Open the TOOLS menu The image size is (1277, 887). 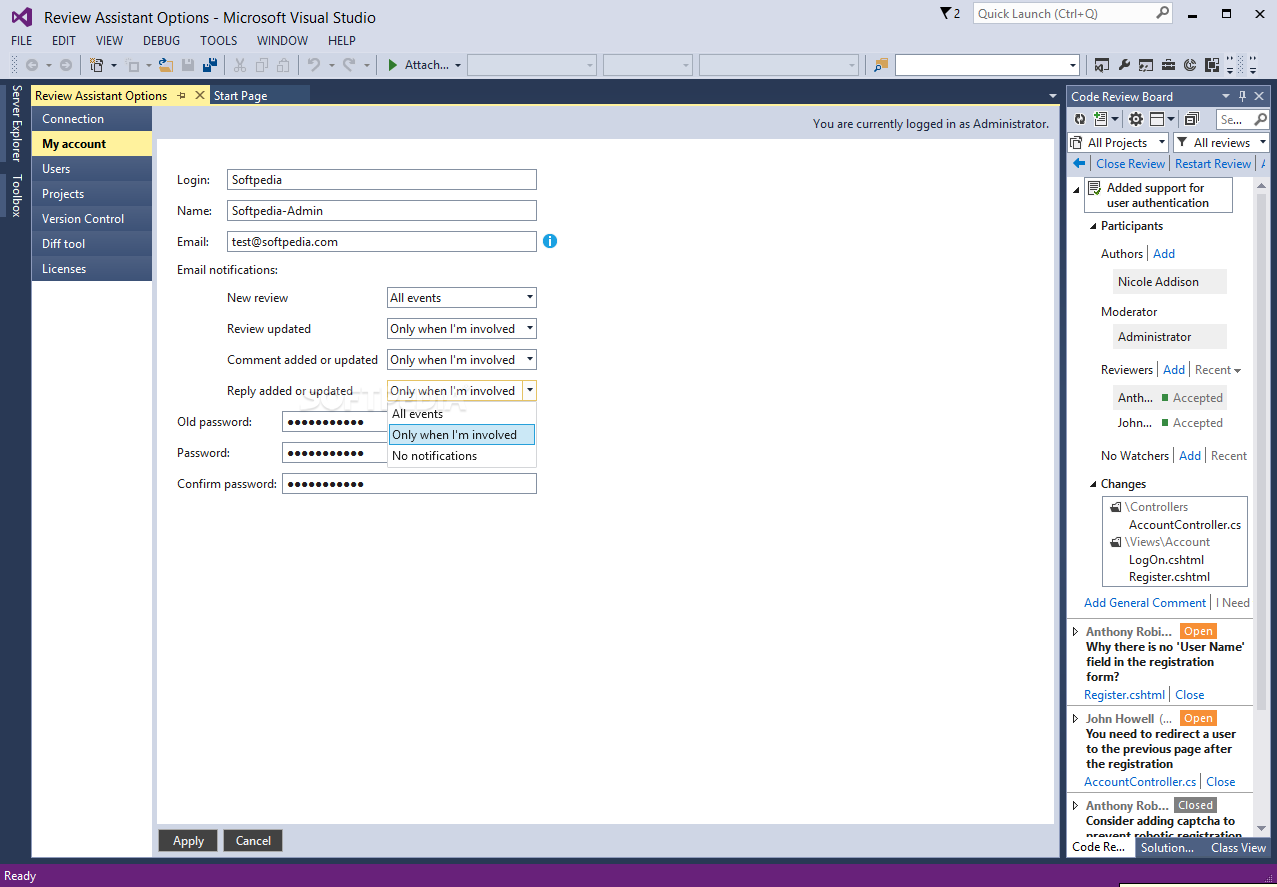coord(219,41)
